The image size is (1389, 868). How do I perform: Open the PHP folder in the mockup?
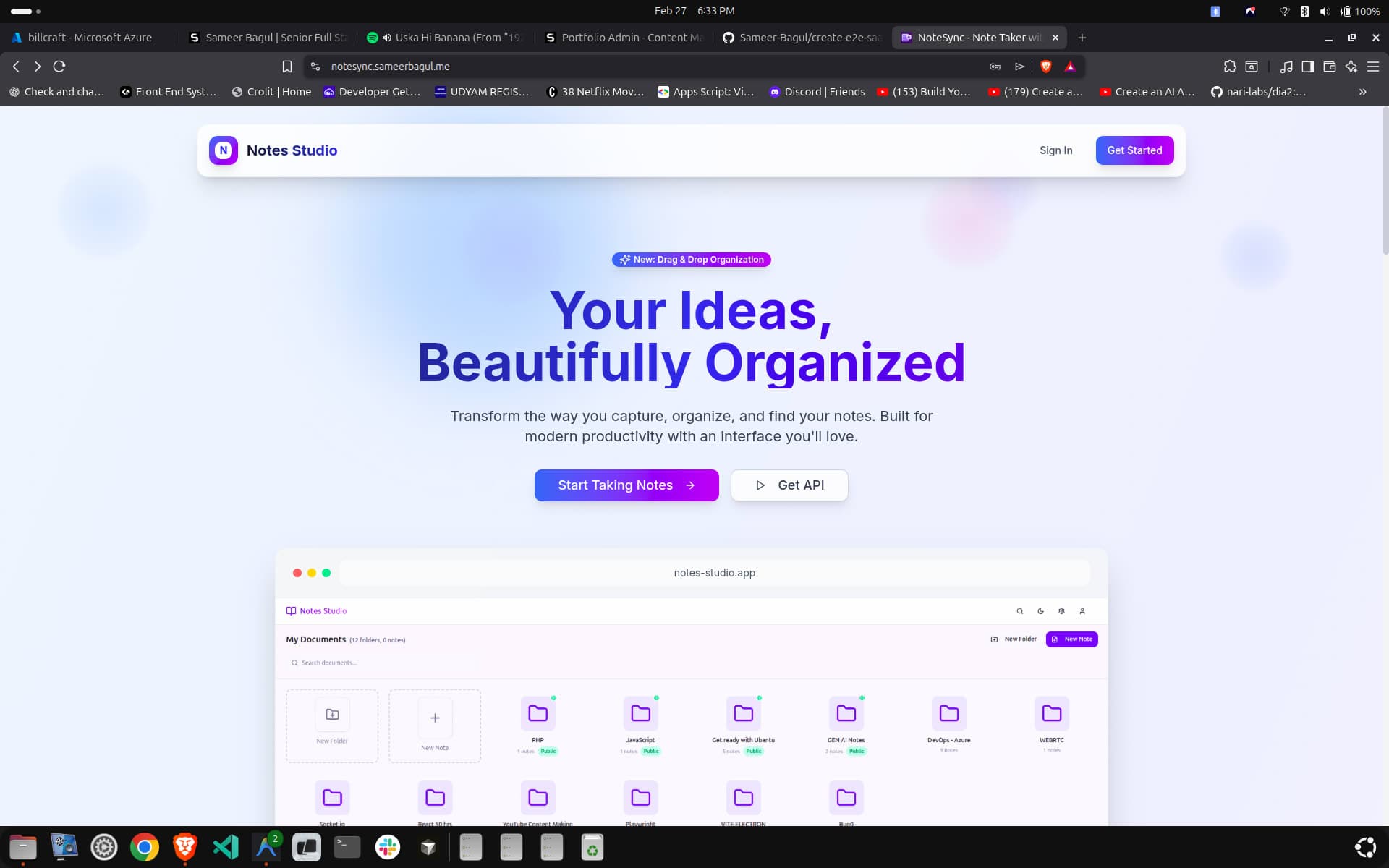(538, 715)
